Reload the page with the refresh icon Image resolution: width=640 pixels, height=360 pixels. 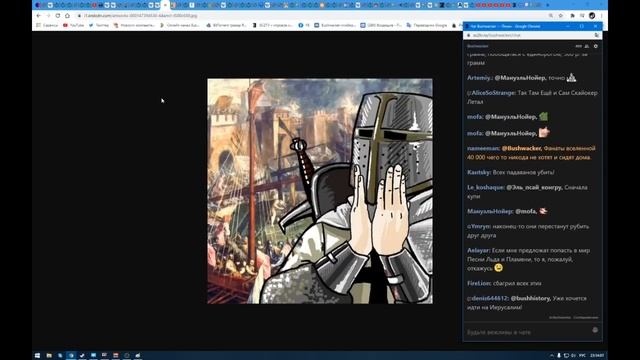tap(58, 16)
